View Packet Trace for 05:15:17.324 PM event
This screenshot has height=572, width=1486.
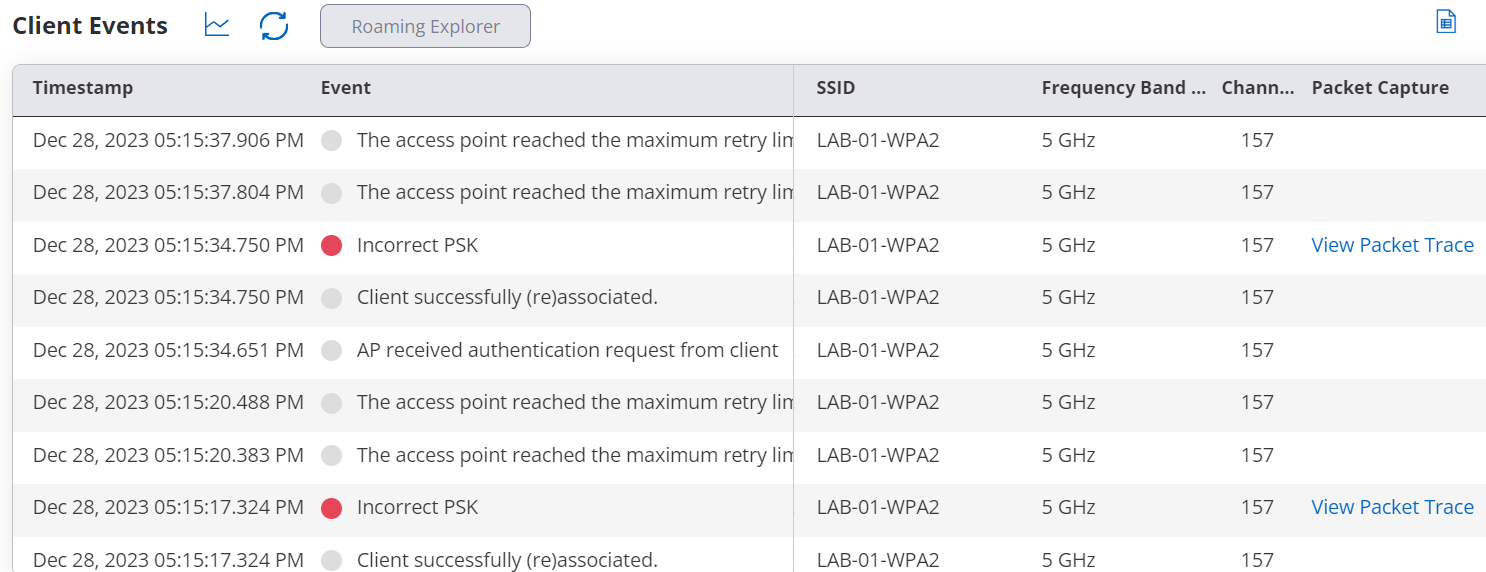tap(1392, 507)
